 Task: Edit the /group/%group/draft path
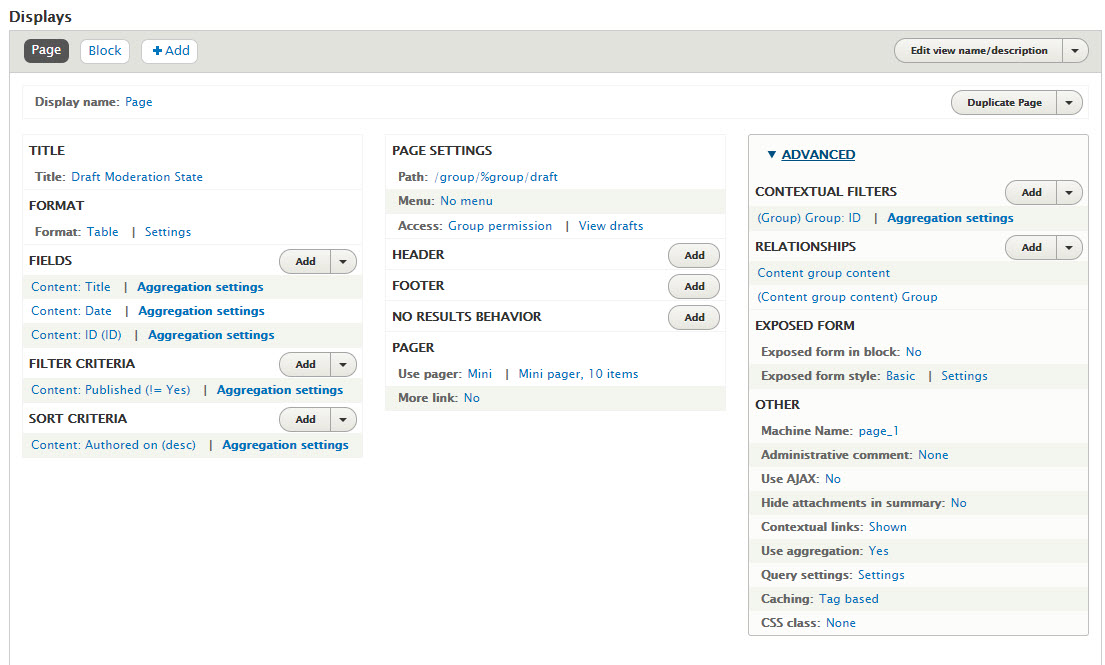tap(496, 177)
